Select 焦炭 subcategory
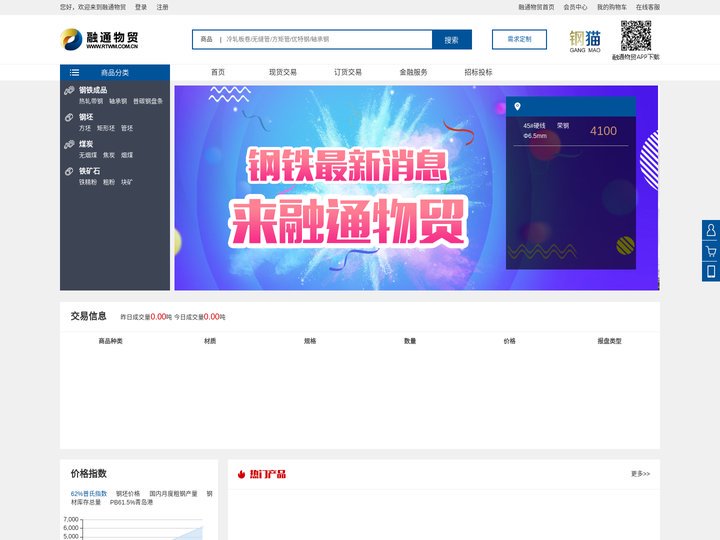The image size is (720, 540). pyautogui.click(x=109, y=155)
